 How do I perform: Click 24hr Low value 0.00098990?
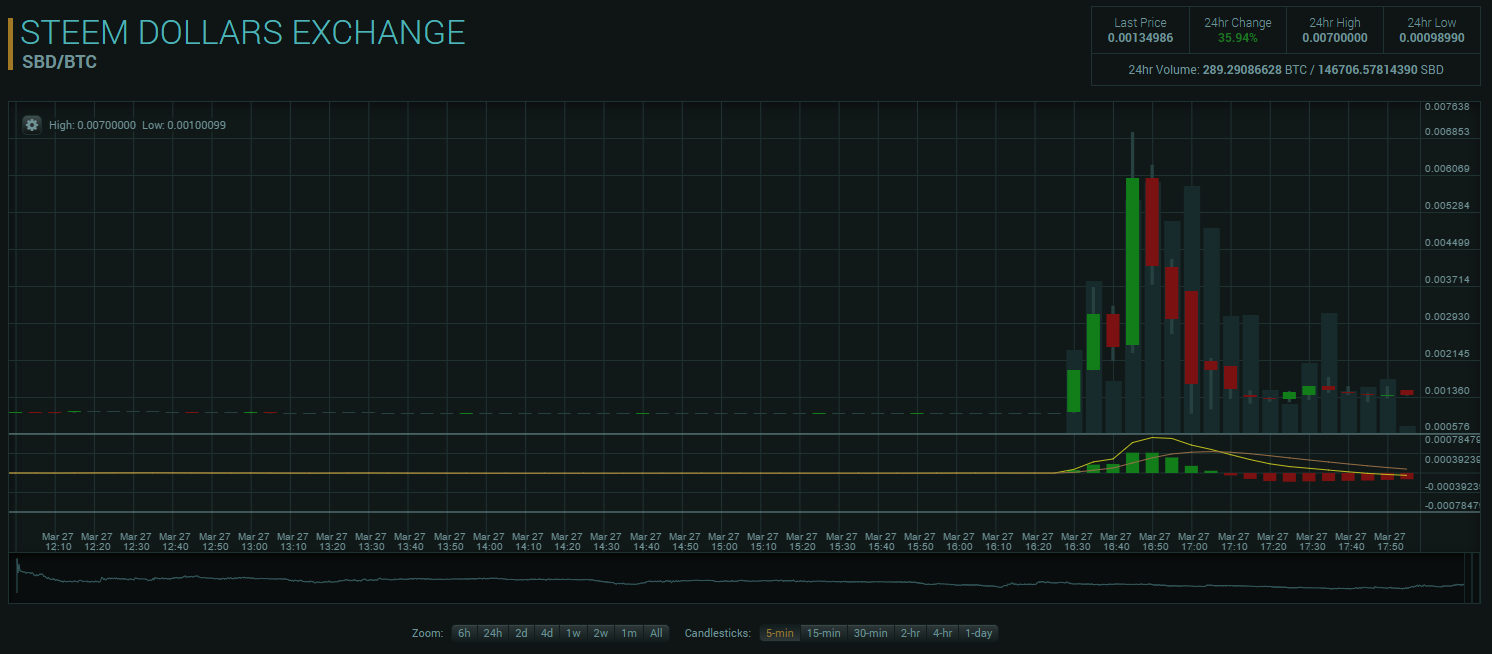coord(1432,38)
